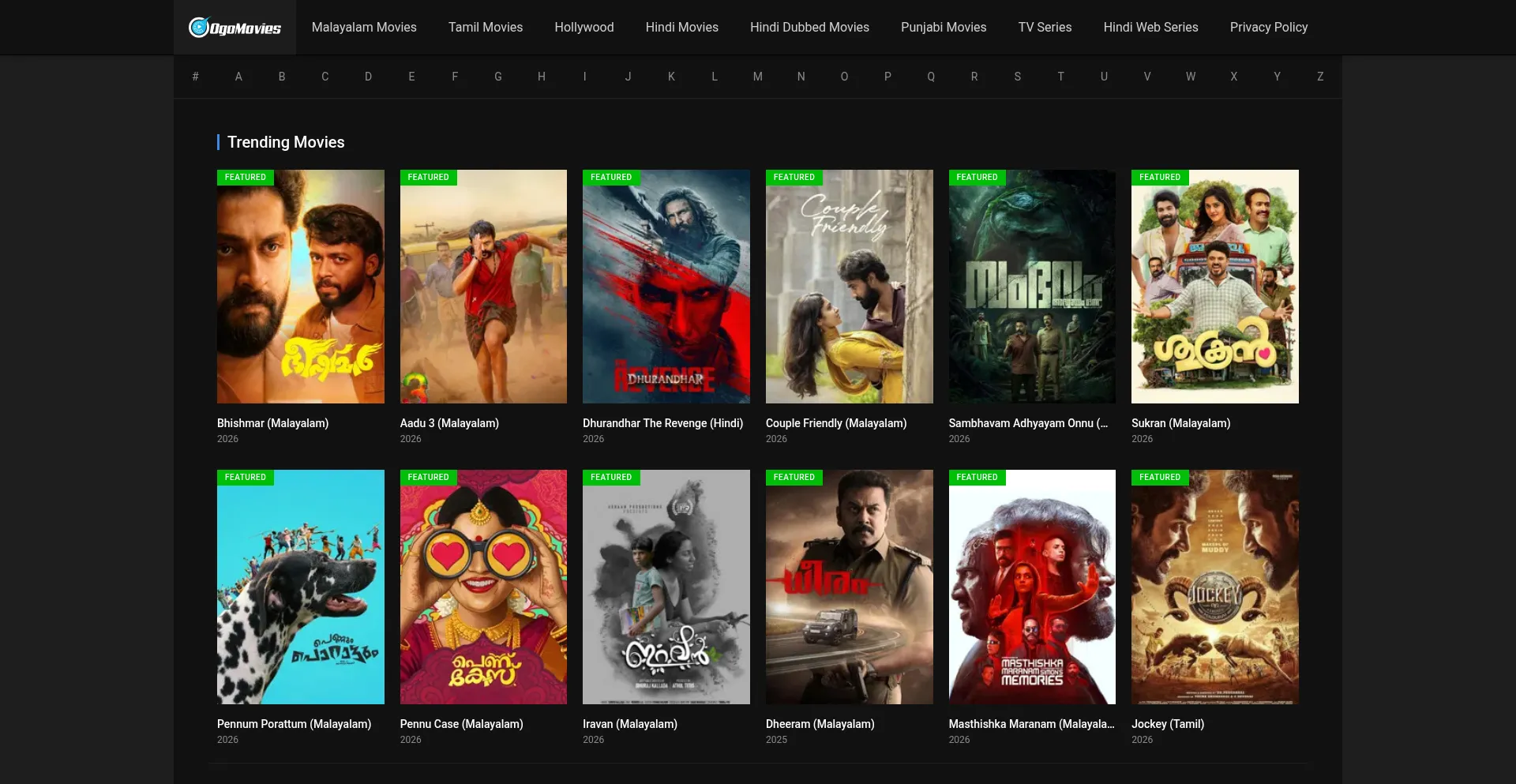Click the Sukran (Malayalam) title
1516x784 pixels.
tap(1181, 423)
